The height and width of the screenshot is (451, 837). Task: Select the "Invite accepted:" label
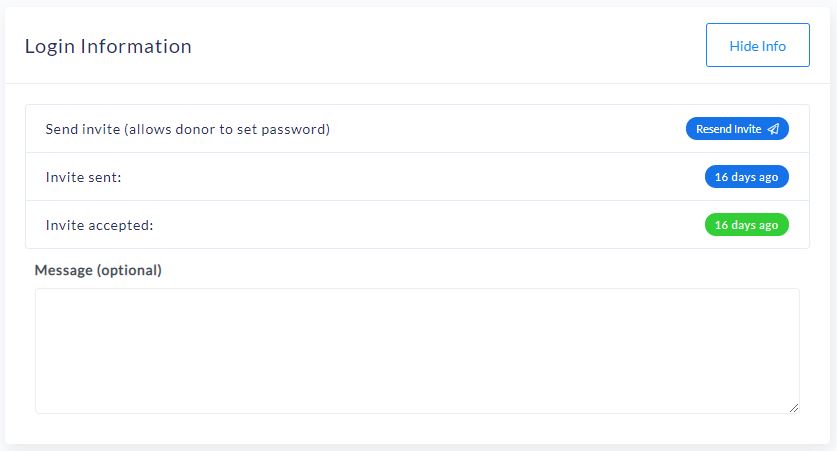coord(99,225)
